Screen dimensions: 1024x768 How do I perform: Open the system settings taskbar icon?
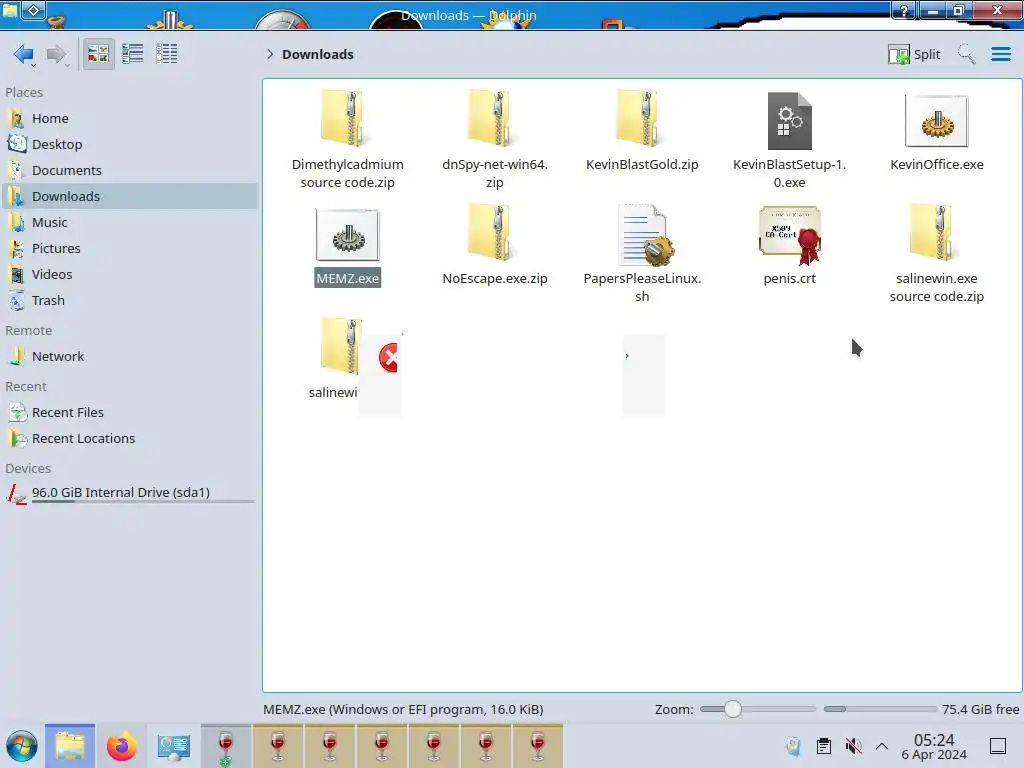[174, 746]
